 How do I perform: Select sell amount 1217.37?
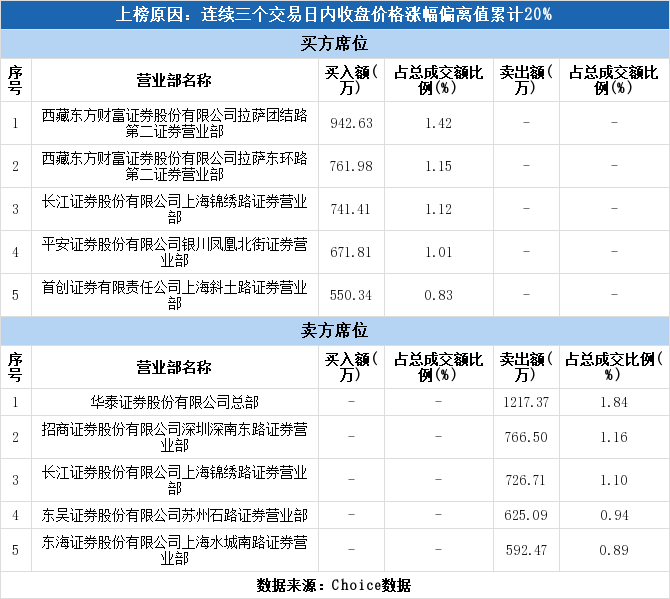[526, 402]
